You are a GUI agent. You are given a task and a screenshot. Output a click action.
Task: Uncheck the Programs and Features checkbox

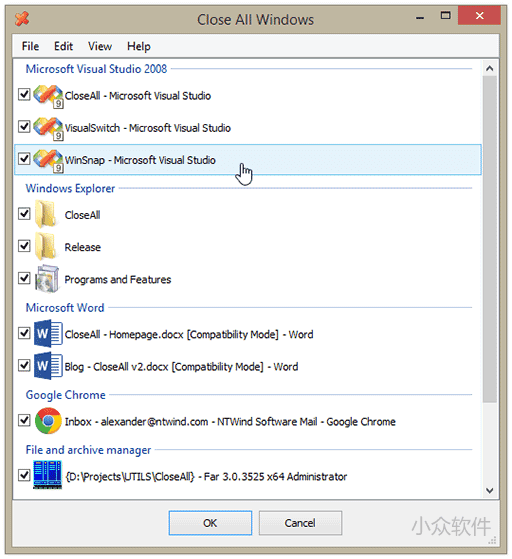24,278
